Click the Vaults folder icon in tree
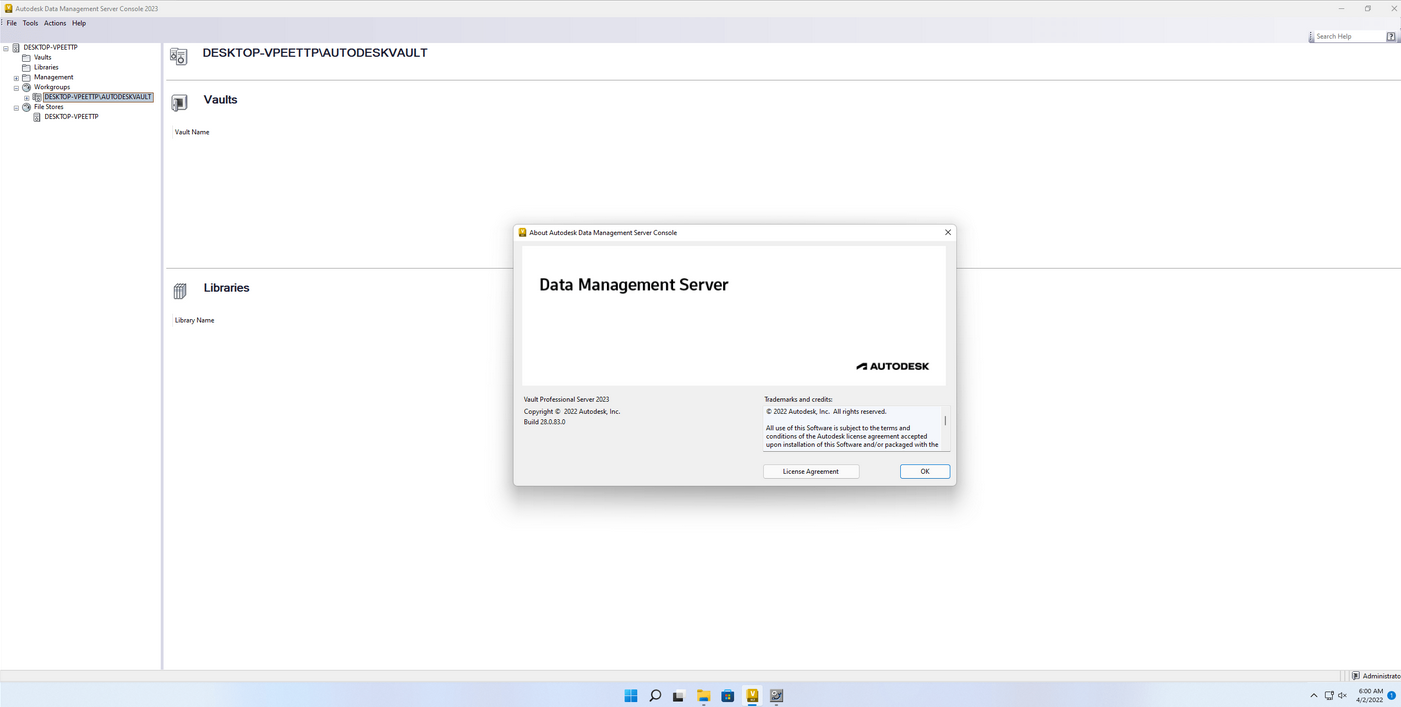Viewport: 1401px width, 707px height. pos(26,57)
